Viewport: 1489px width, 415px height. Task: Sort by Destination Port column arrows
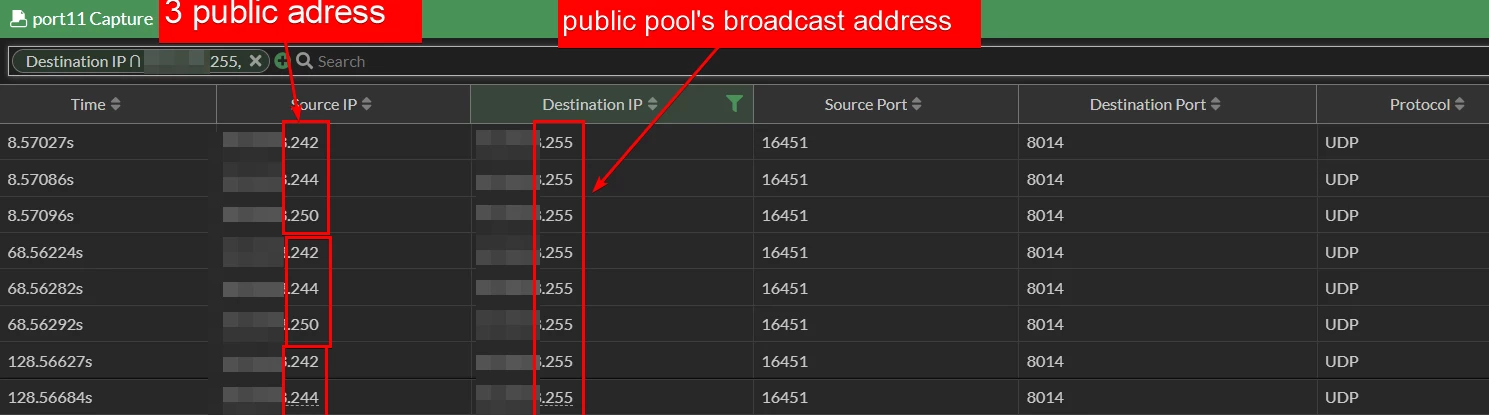click(x=1215, y=104)
